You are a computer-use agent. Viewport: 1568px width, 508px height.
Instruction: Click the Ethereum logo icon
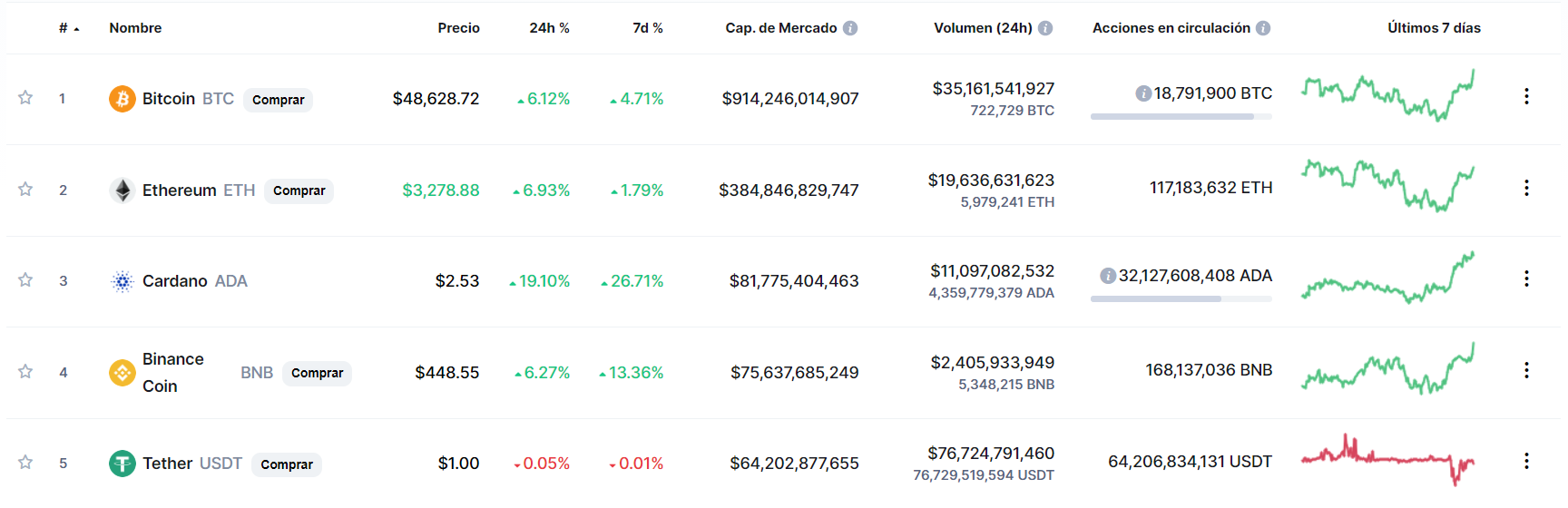(122, 190)
